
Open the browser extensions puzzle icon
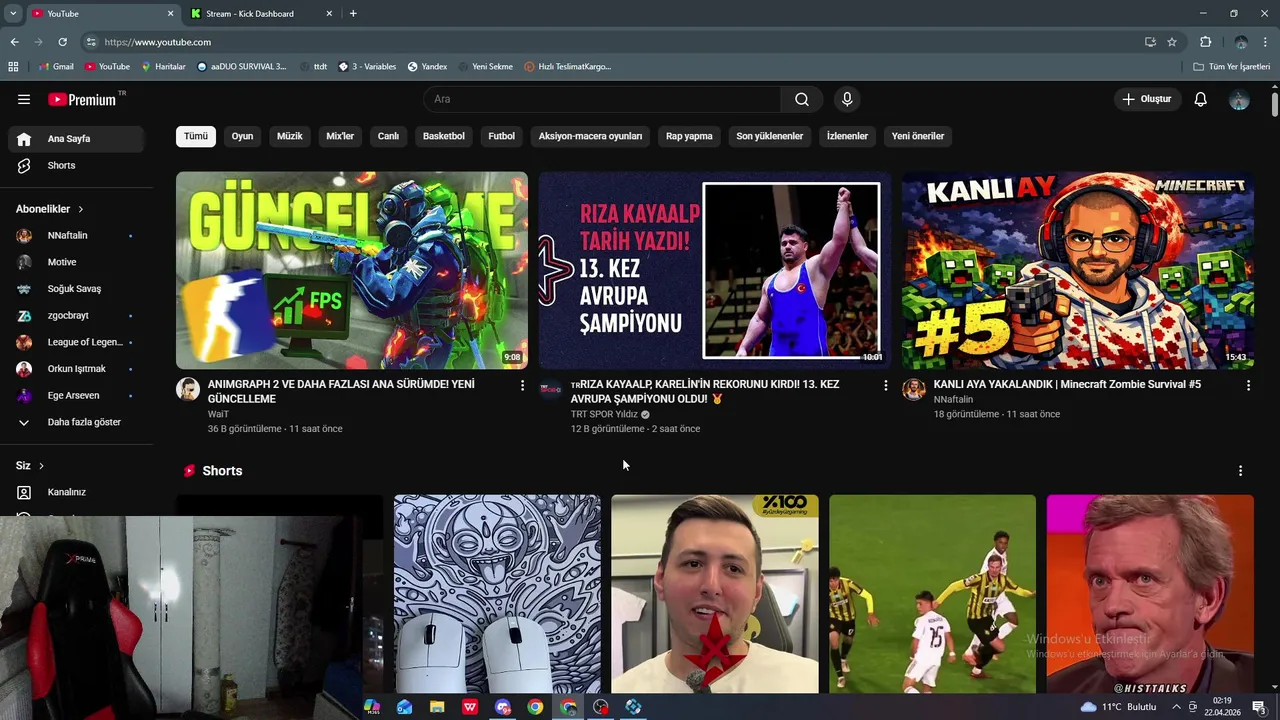click(x=1205, y=42)
